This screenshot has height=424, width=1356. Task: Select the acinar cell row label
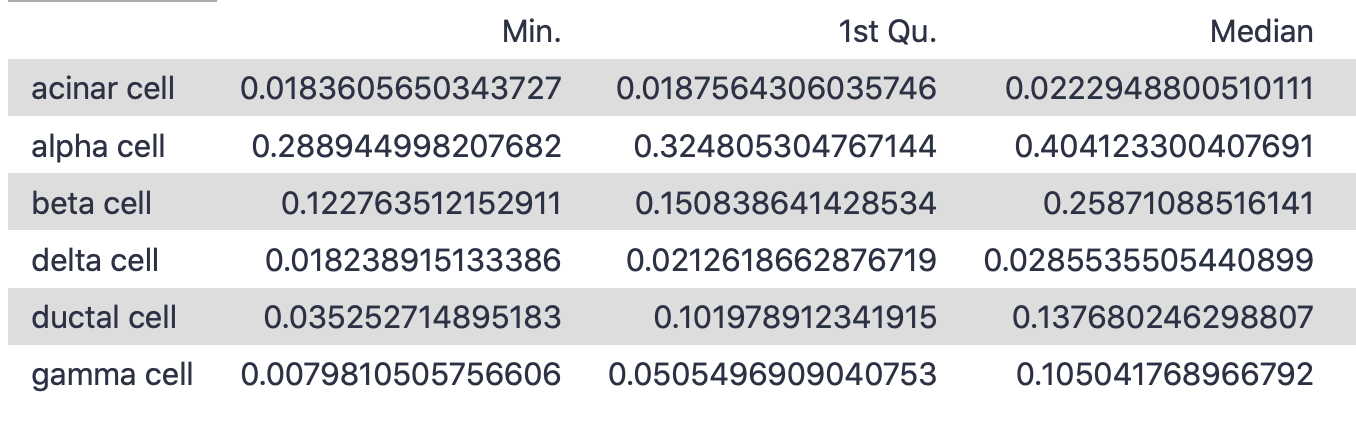click(x=103, y=89)
